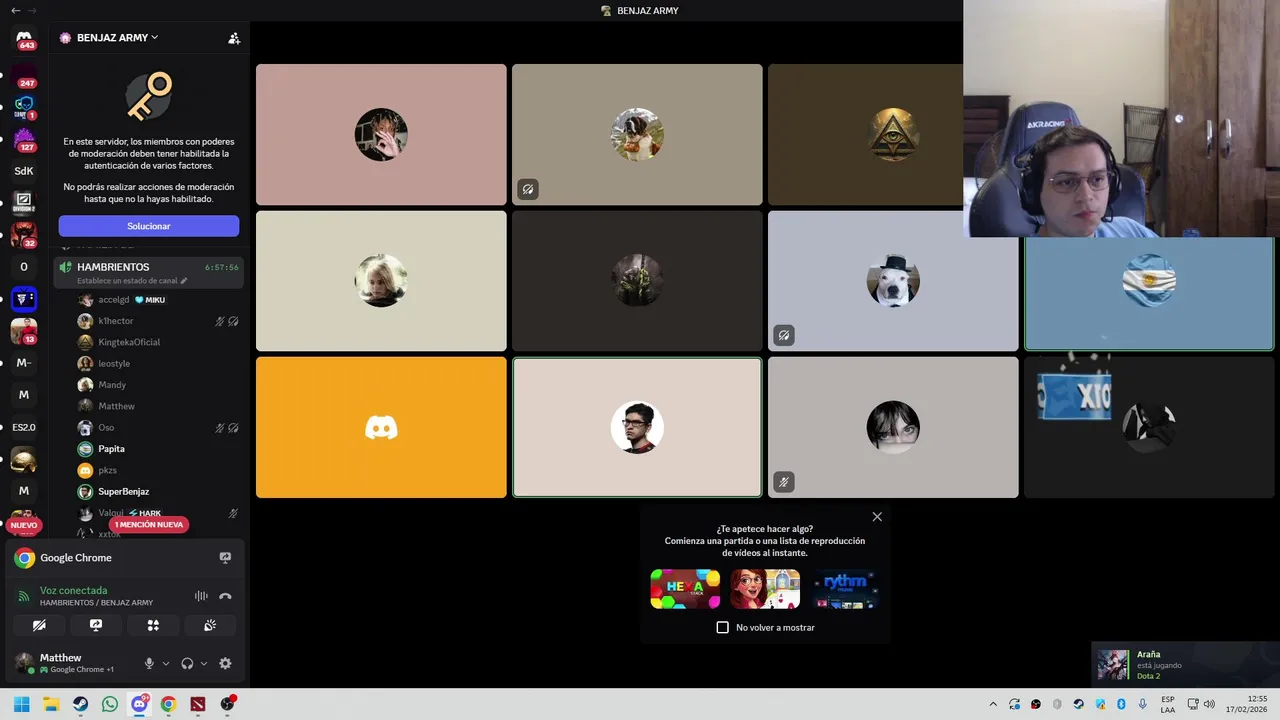Viewport: 1280px width, 720px height.
Task: Open the M- server in sidebar
Action: pyautogui.click(x=24, y=363)
